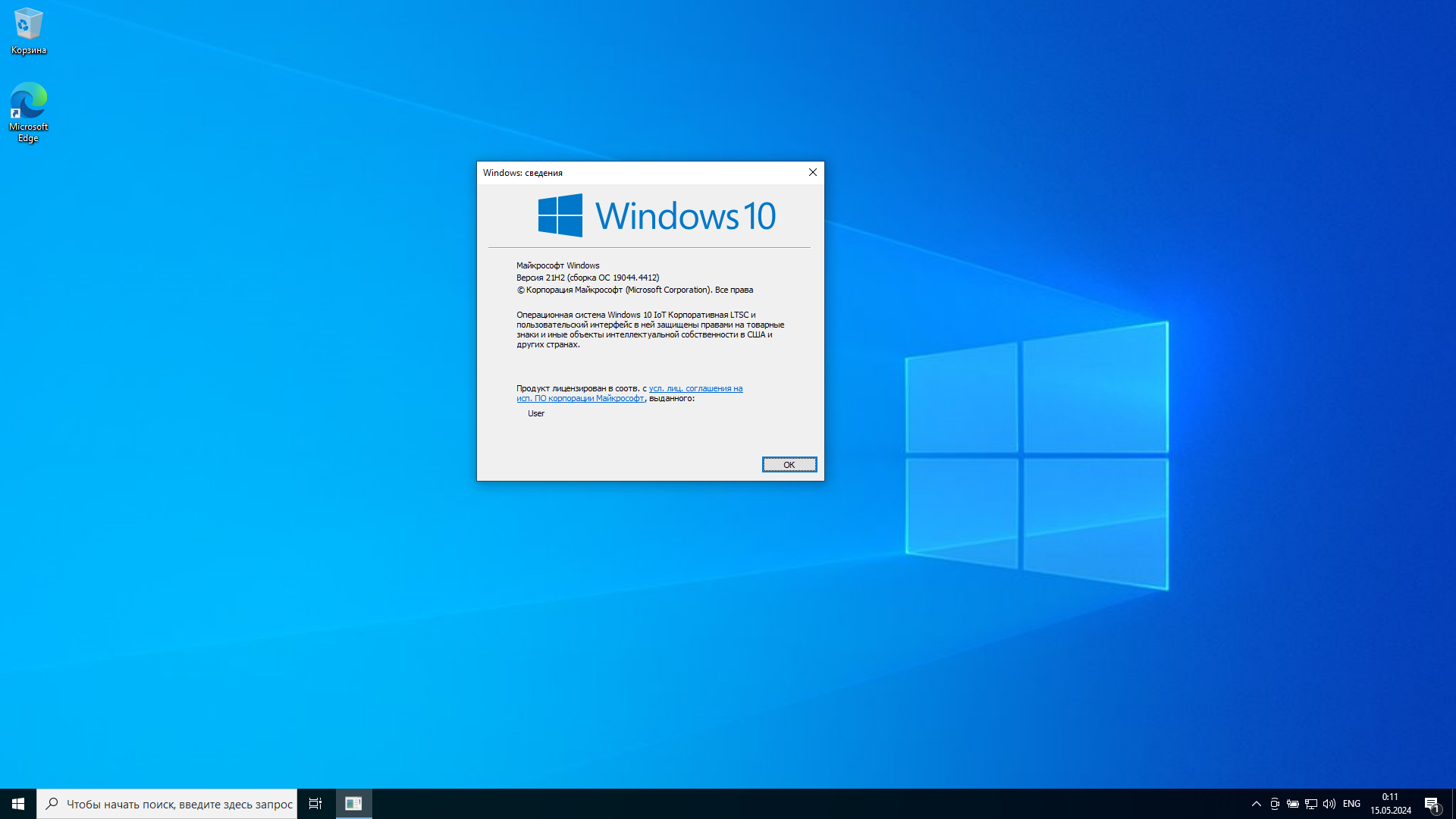This screenshot has height=819, width=1456.
Task: Open the Windows Start menu
Action: pyautogui.click(x=18, y=804)
